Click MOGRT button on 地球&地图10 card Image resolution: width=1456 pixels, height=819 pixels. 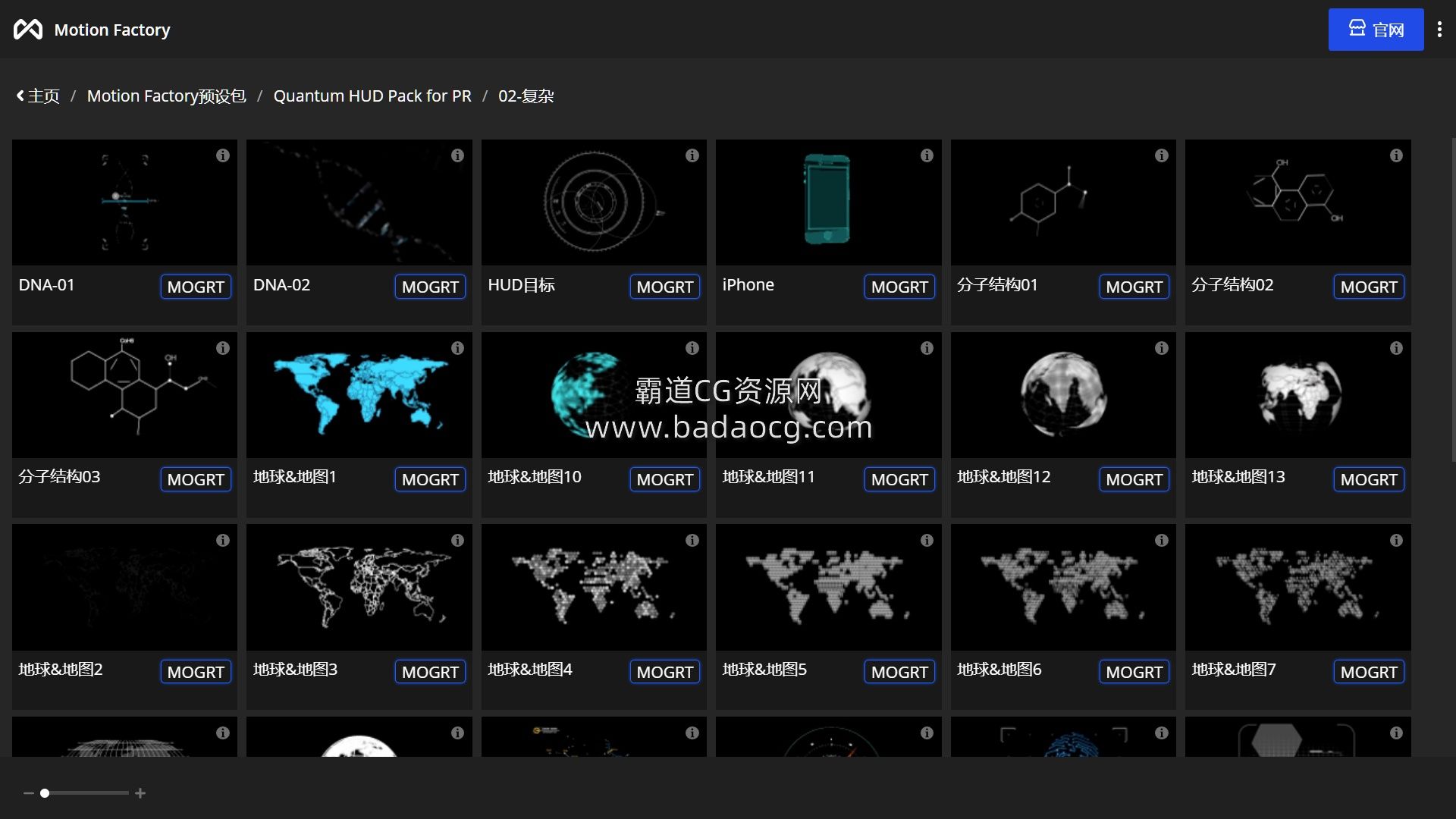click(x=665, y=479)
